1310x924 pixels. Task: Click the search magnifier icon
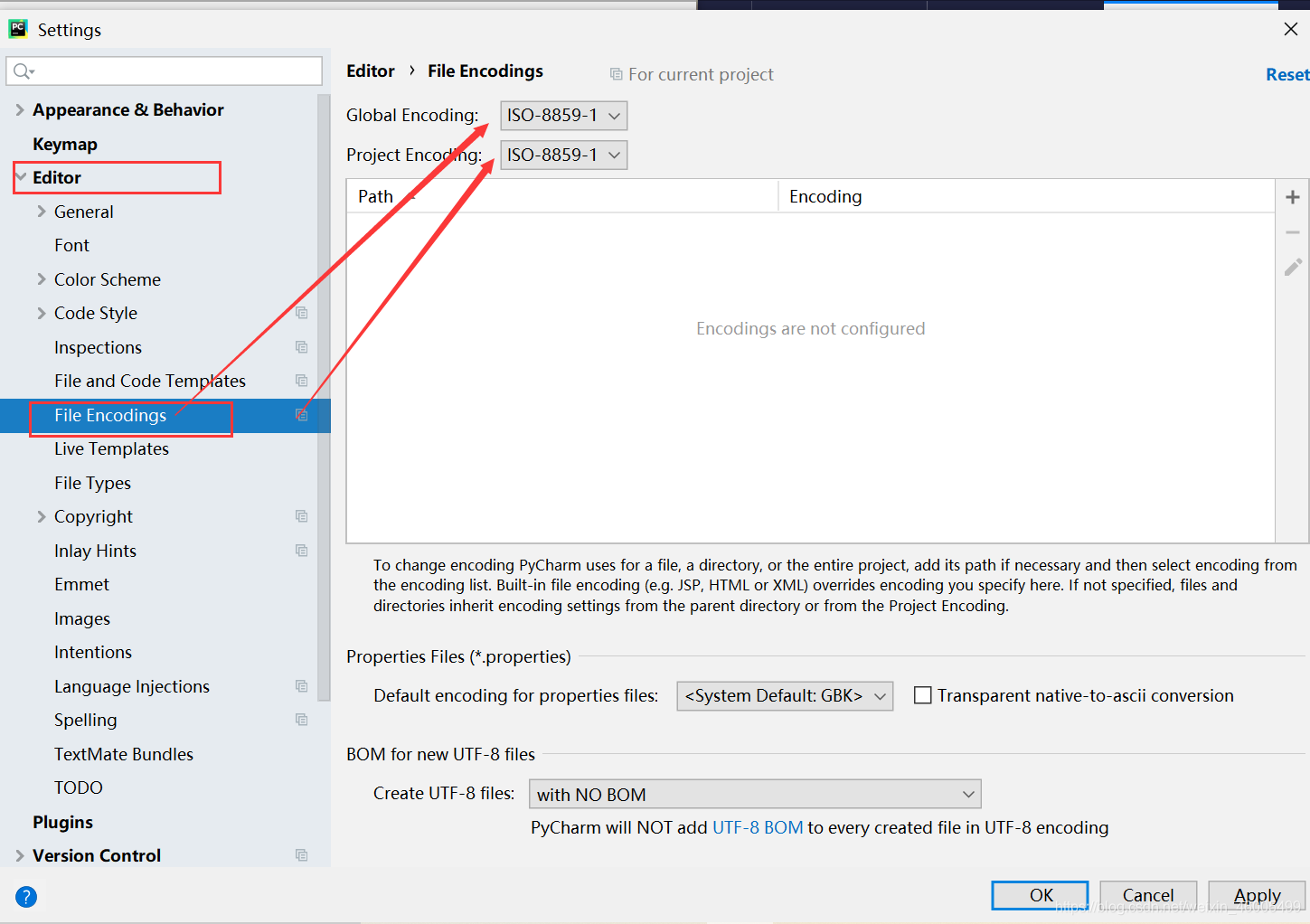click(x=23, y=71)
